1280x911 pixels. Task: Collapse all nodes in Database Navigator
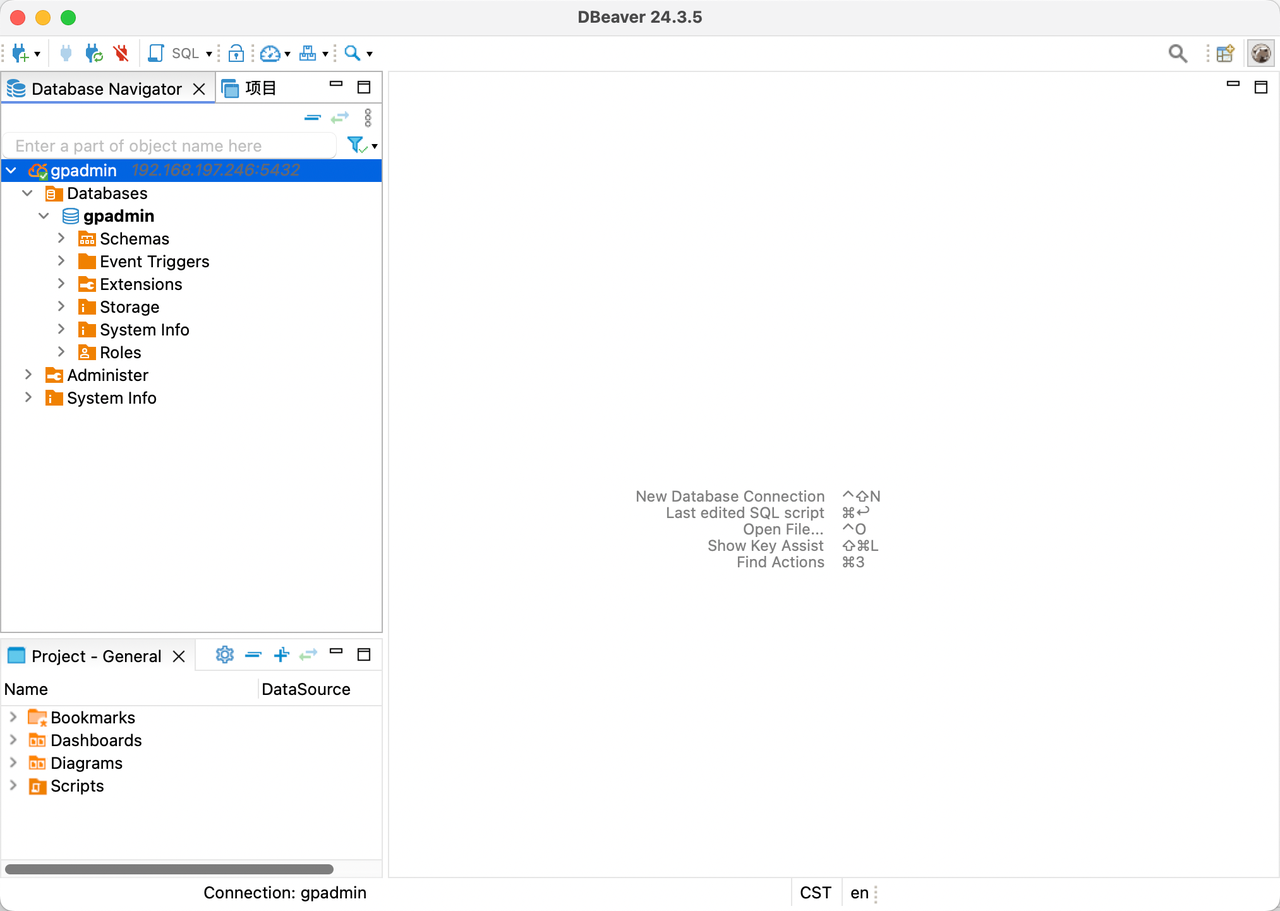(313, 118)
